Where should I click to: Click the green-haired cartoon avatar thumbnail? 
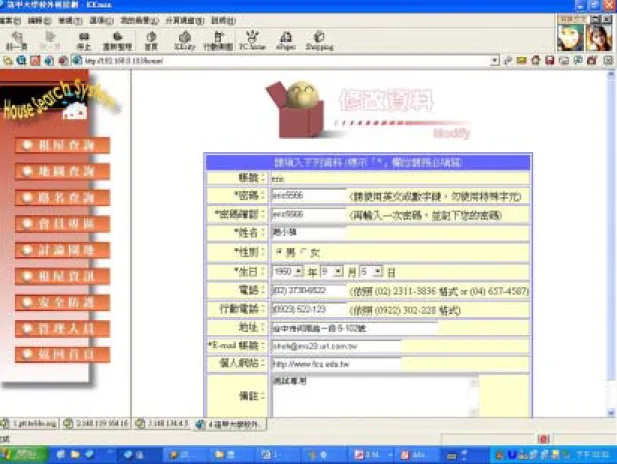click(570, 37)
